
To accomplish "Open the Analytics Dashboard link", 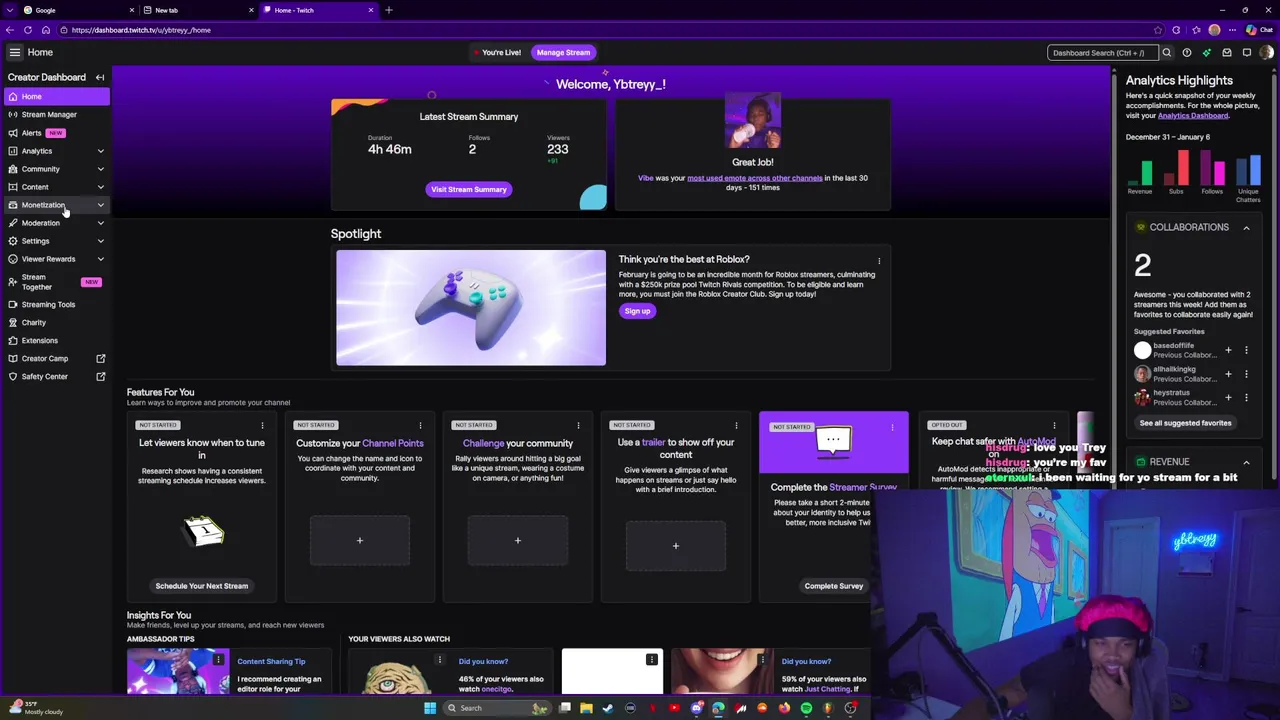I will point(1192,115).
